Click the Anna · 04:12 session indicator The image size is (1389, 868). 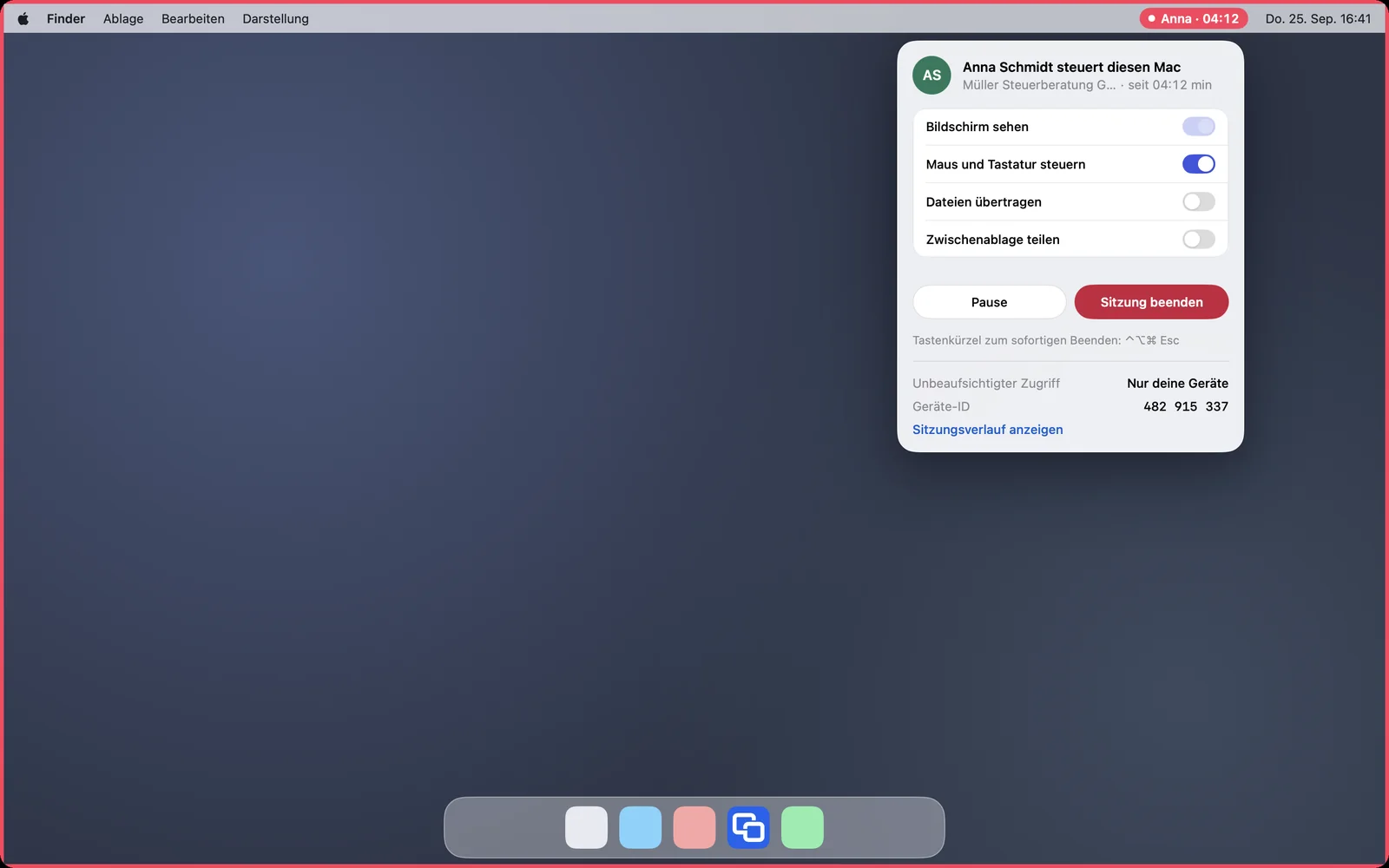click(1194, 18)
